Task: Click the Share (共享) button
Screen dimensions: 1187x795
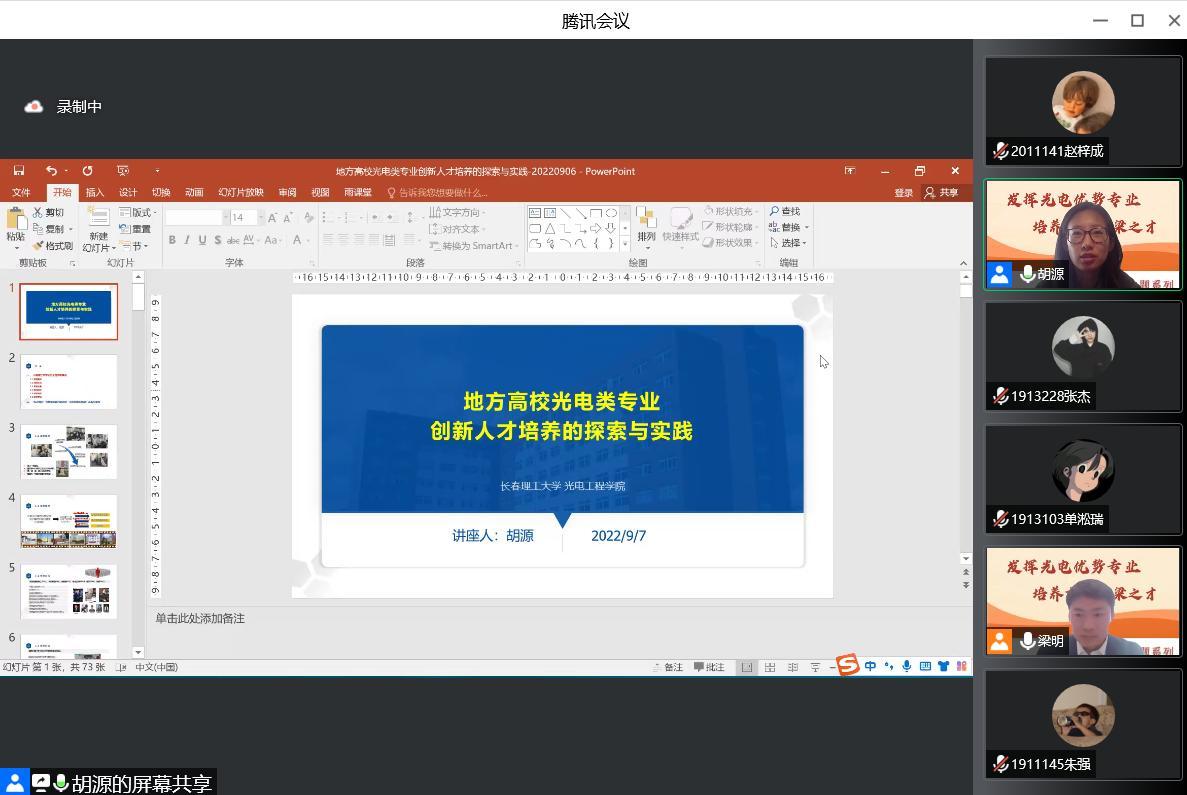Action: click(x=942, y=192)
